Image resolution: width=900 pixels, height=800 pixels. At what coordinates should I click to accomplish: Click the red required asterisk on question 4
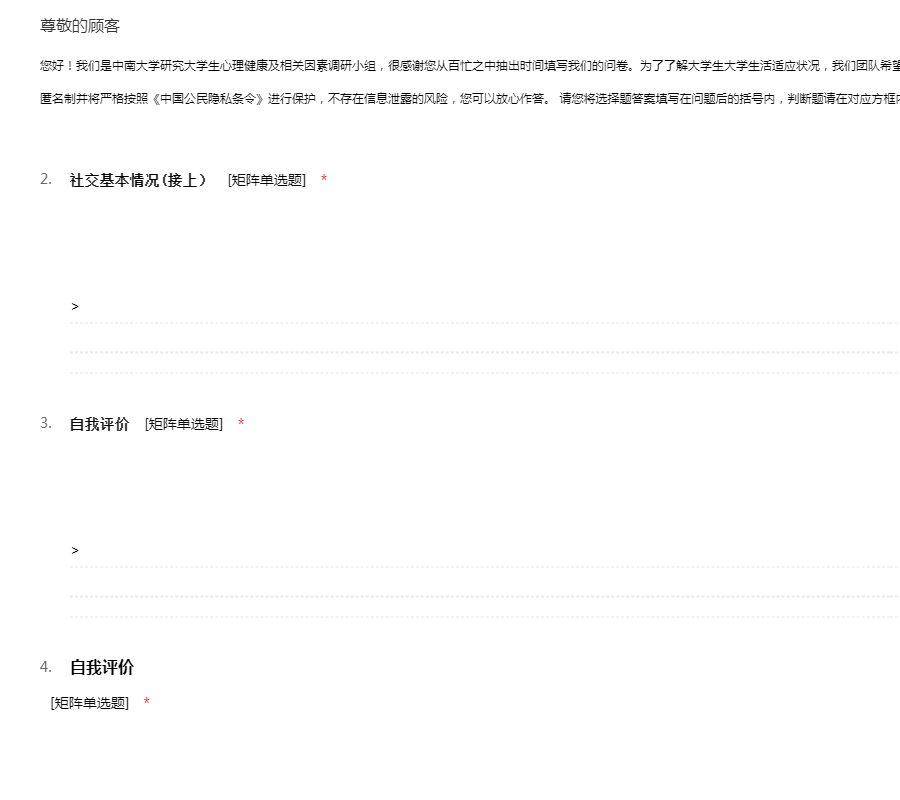tap(147, 703)
